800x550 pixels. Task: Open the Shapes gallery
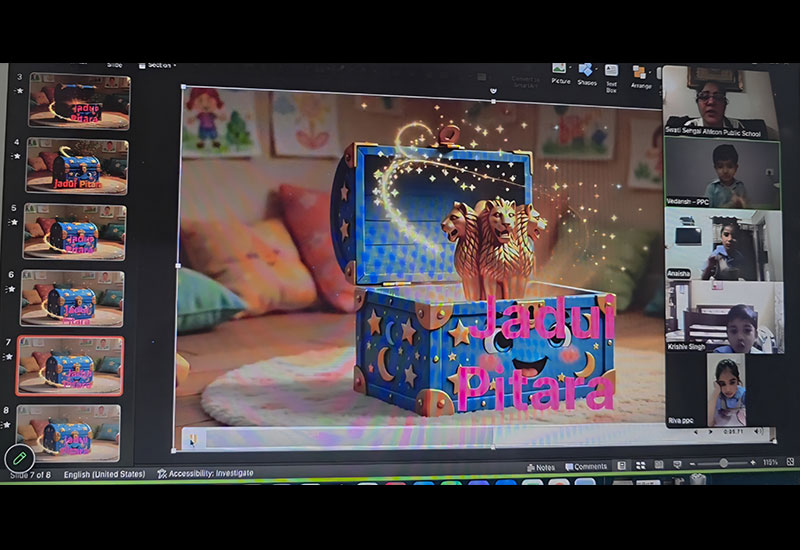(x=587, y=74)
